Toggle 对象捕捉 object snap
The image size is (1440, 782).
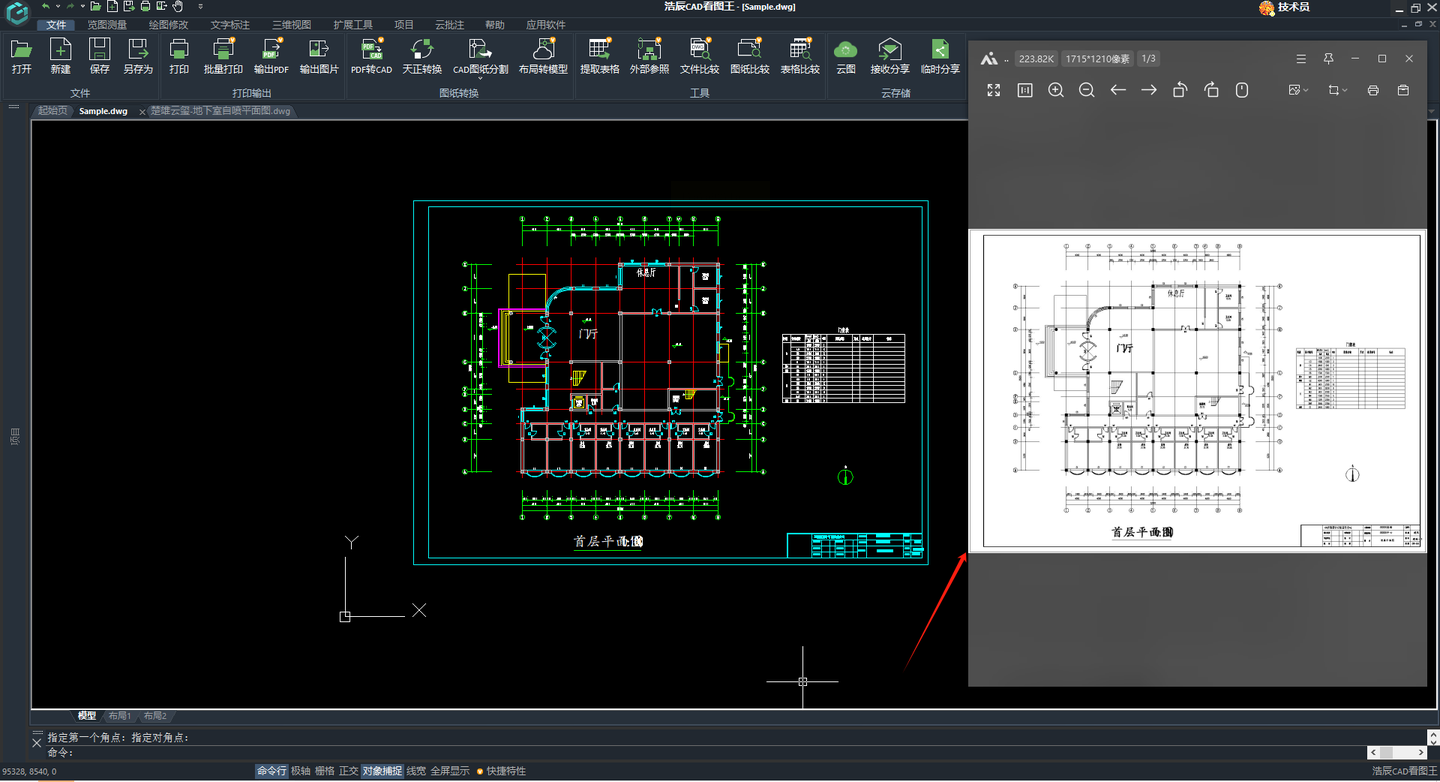[381, 771]
